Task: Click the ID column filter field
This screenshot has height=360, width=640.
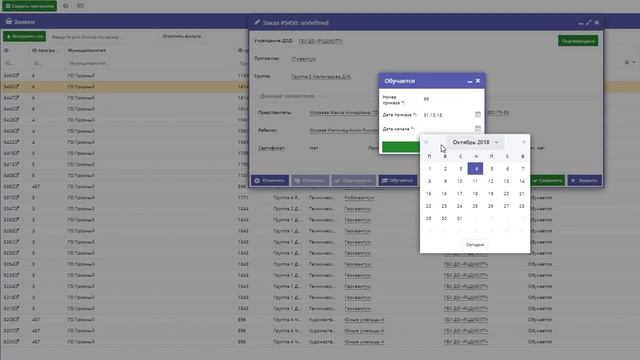Action: click(15, 63)
